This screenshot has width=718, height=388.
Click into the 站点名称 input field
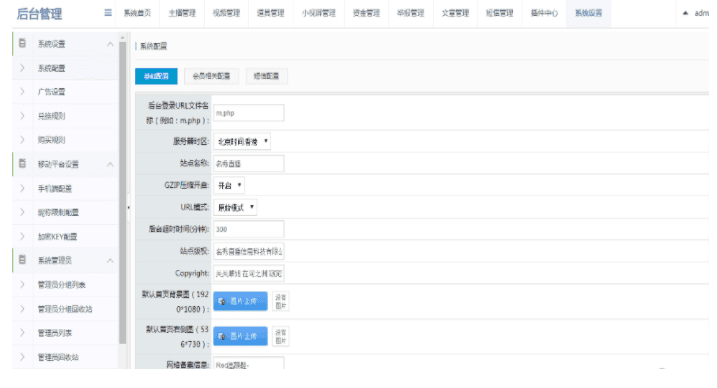coord(249,164)
